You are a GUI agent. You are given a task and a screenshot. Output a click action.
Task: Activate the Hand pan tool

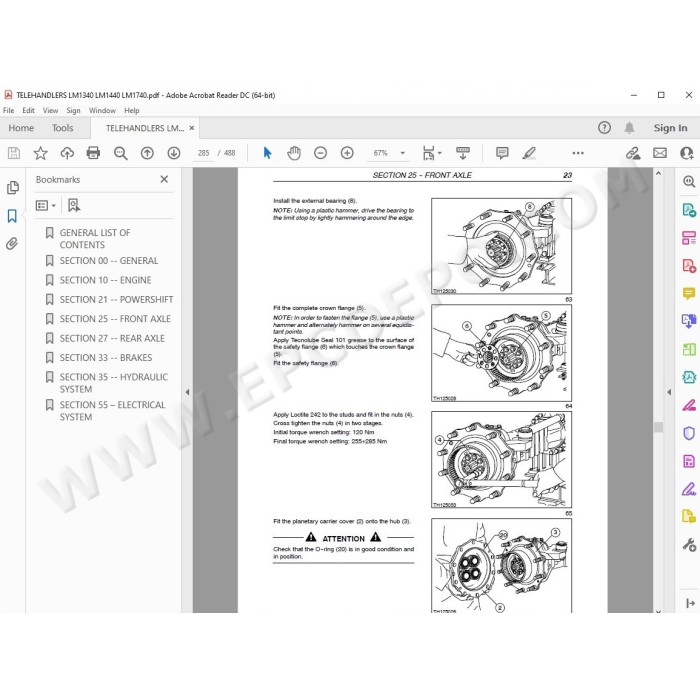coord(294,153)
